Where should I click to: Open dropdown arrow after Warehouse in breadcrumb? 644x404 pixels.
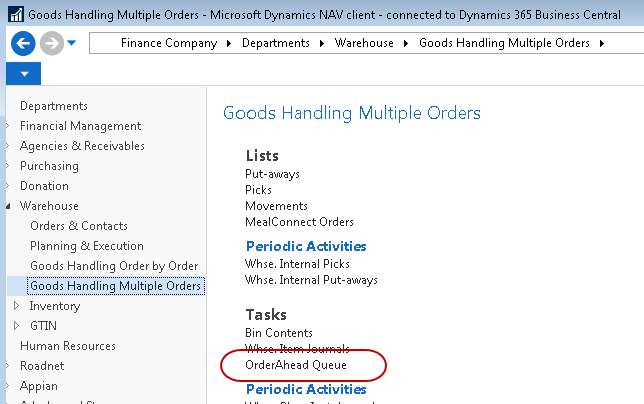coord(409,44)
